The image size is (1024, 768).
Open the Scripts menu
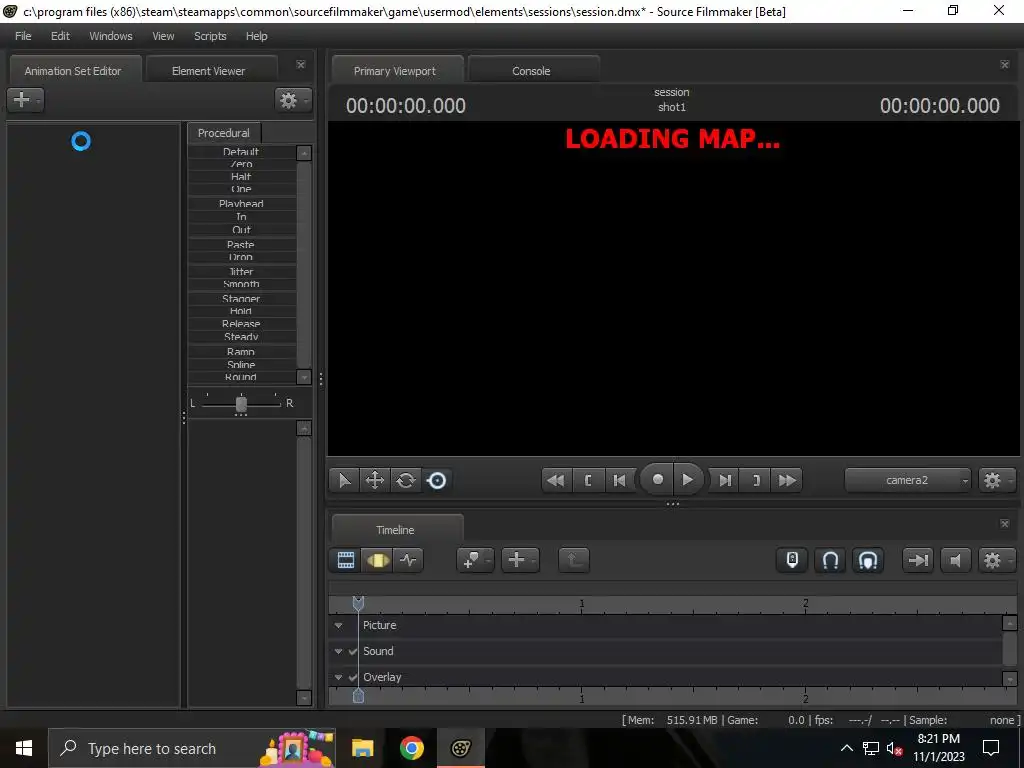coord(210,36)
